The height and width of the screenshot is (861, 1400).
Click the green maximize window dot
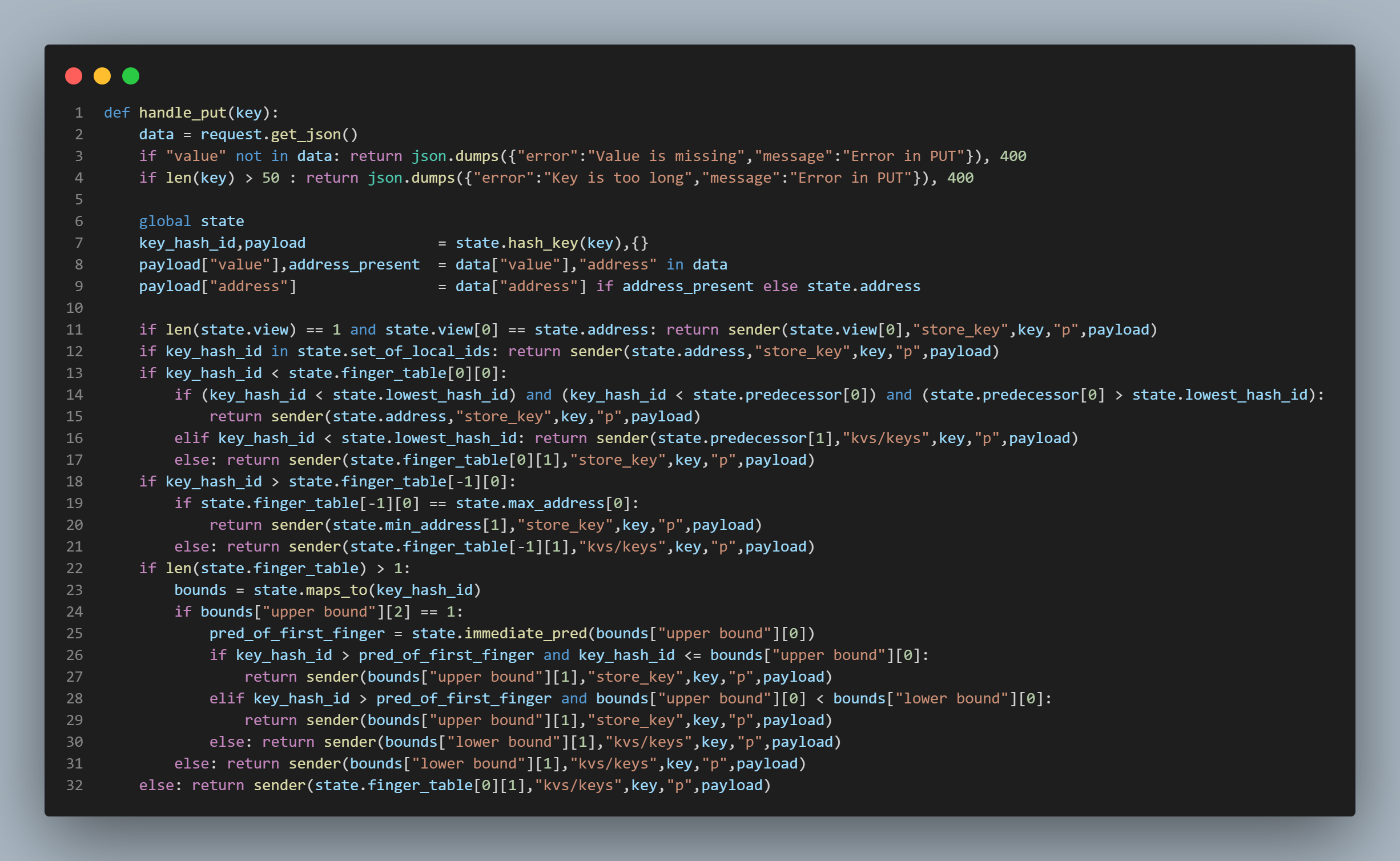(x=131, y=76)
